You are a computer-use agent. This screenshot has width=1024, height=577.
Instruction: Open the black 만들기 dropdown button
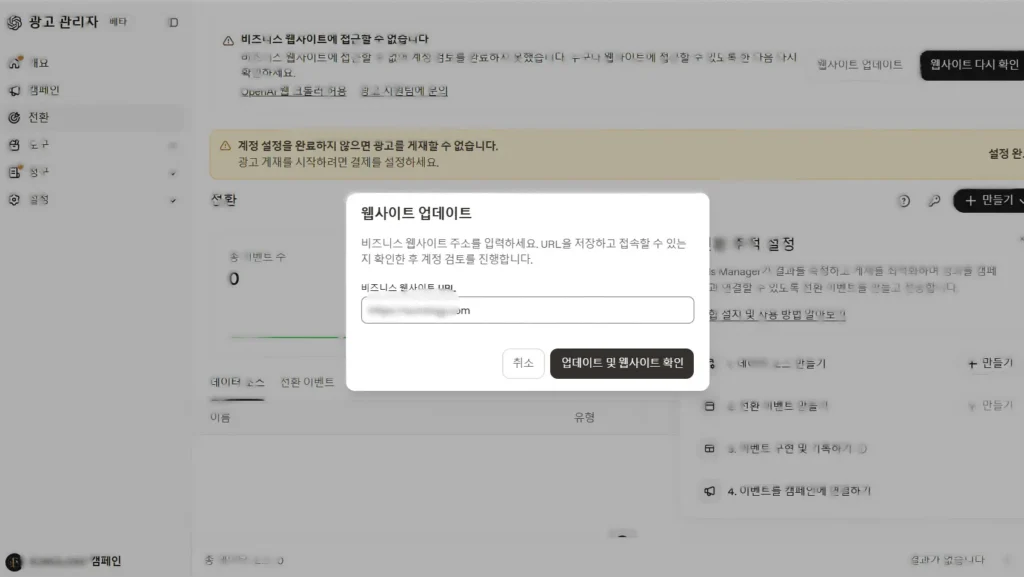click(x=989, y=200)
